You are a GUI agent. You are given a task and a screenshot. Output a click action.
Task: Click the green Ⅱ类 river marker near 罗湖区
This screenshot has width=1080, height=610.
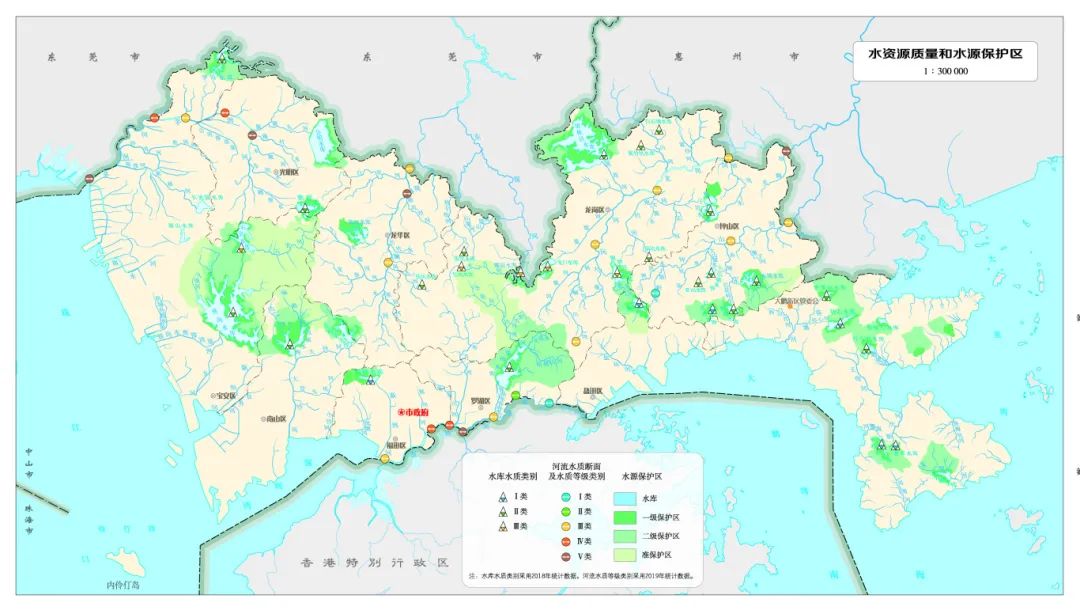[x=515, y=395]
